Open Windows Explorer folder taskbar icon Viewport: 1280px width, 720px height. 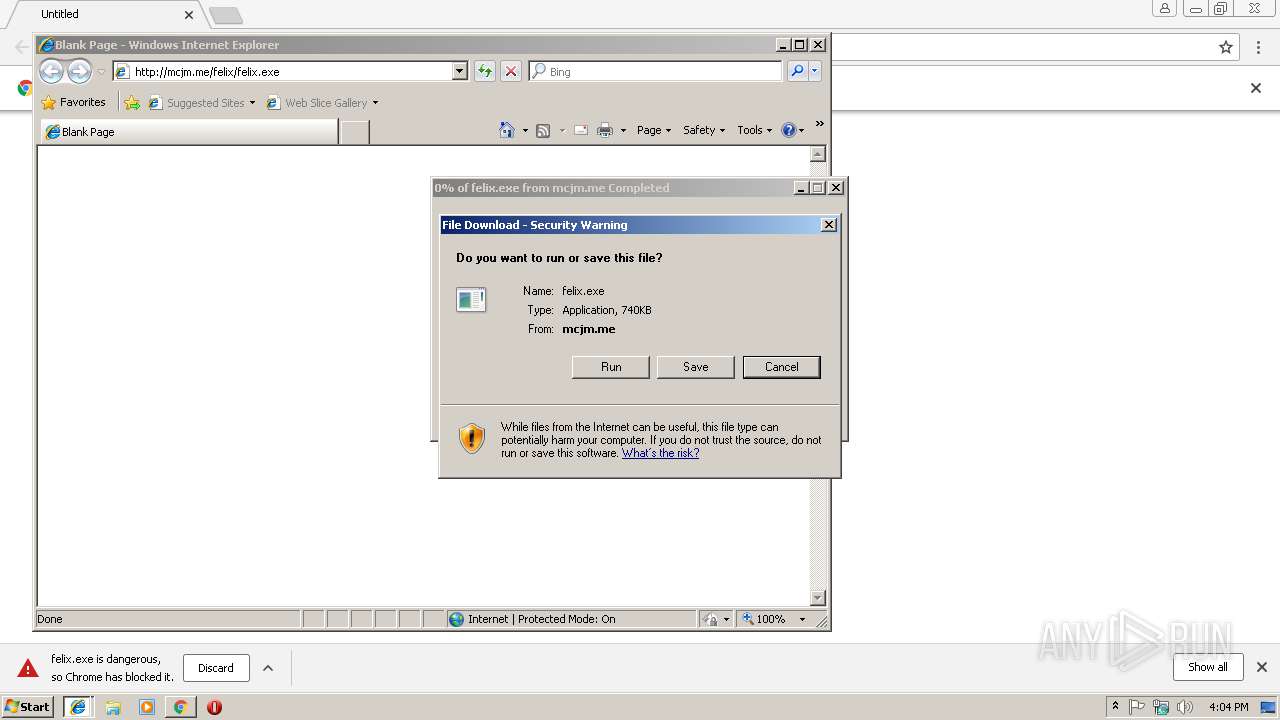113,707
